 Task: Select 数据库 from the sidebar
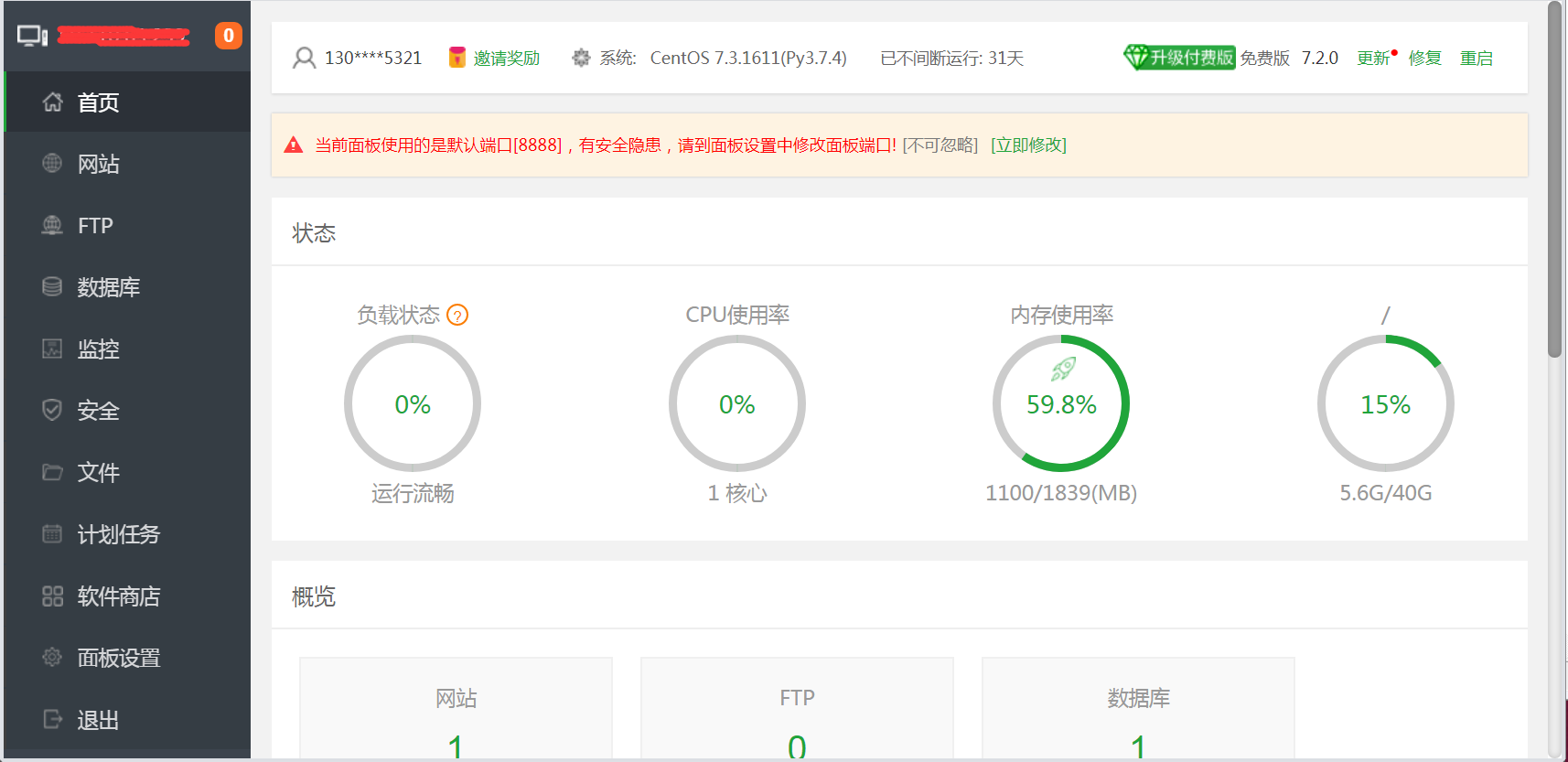127,286
